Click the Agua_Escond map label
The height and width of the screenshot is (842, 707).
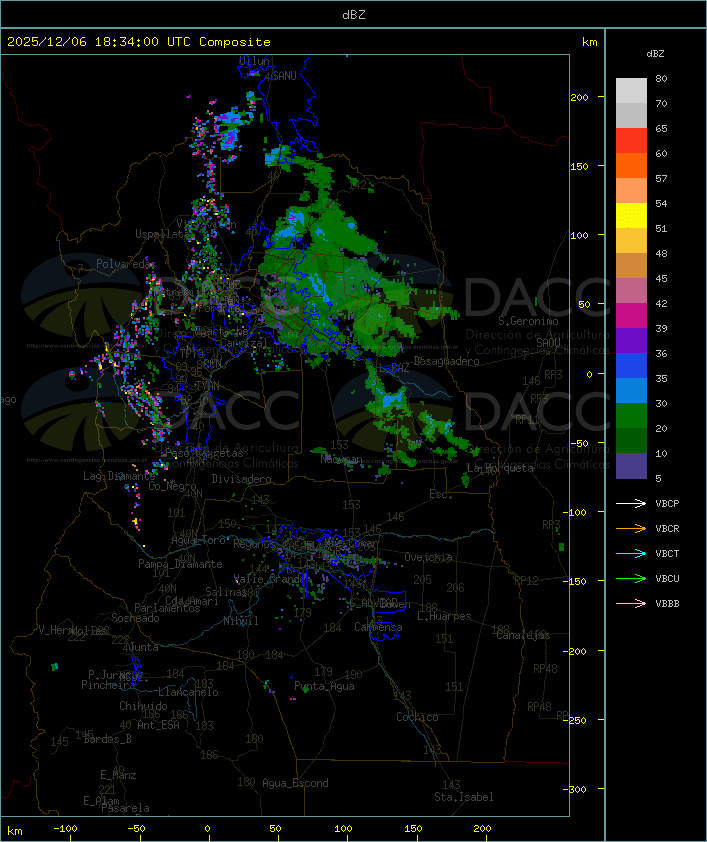(295, 783)
